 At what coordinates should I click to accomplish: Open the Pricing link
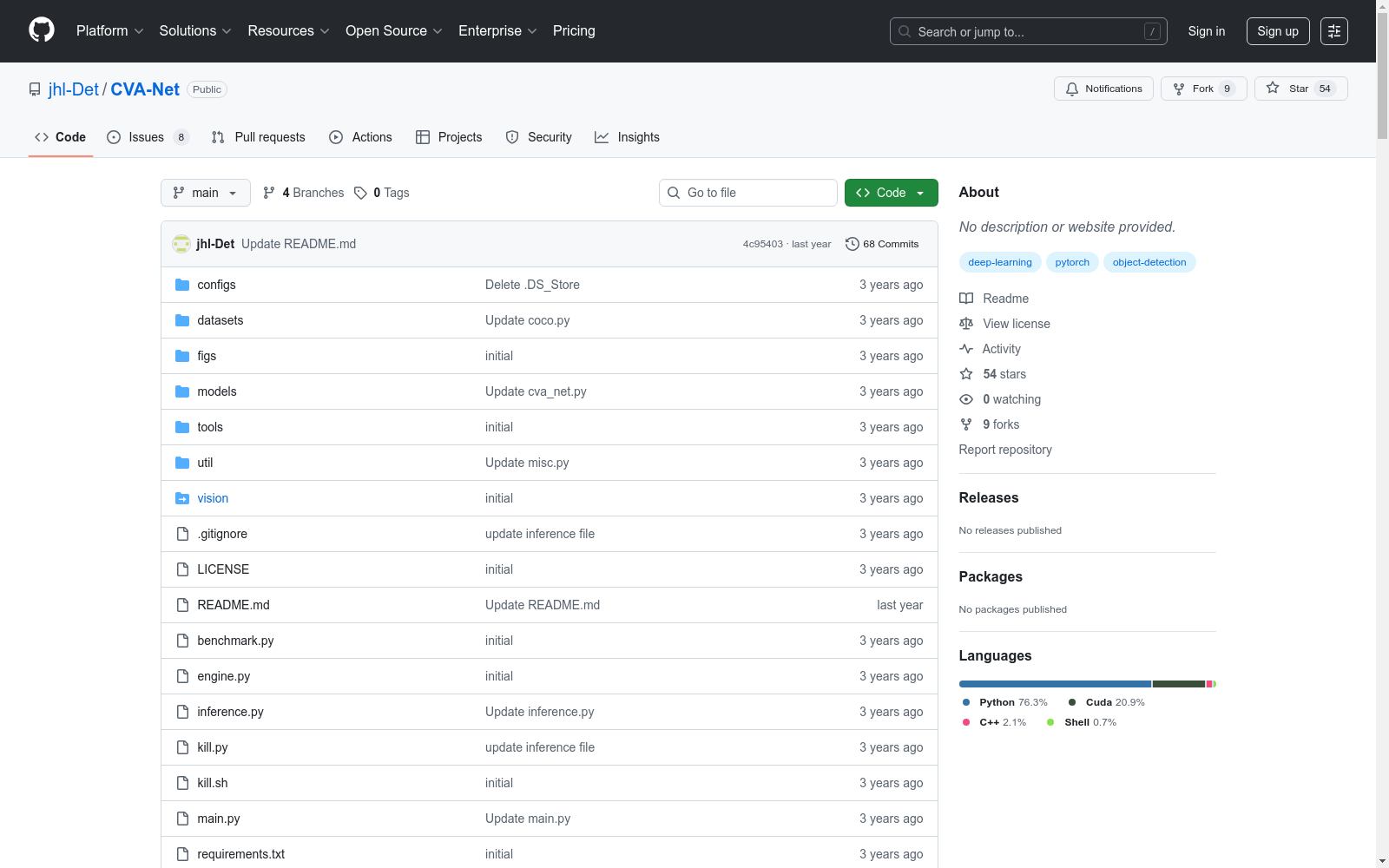pyautogui.click(x=574, y=31)
